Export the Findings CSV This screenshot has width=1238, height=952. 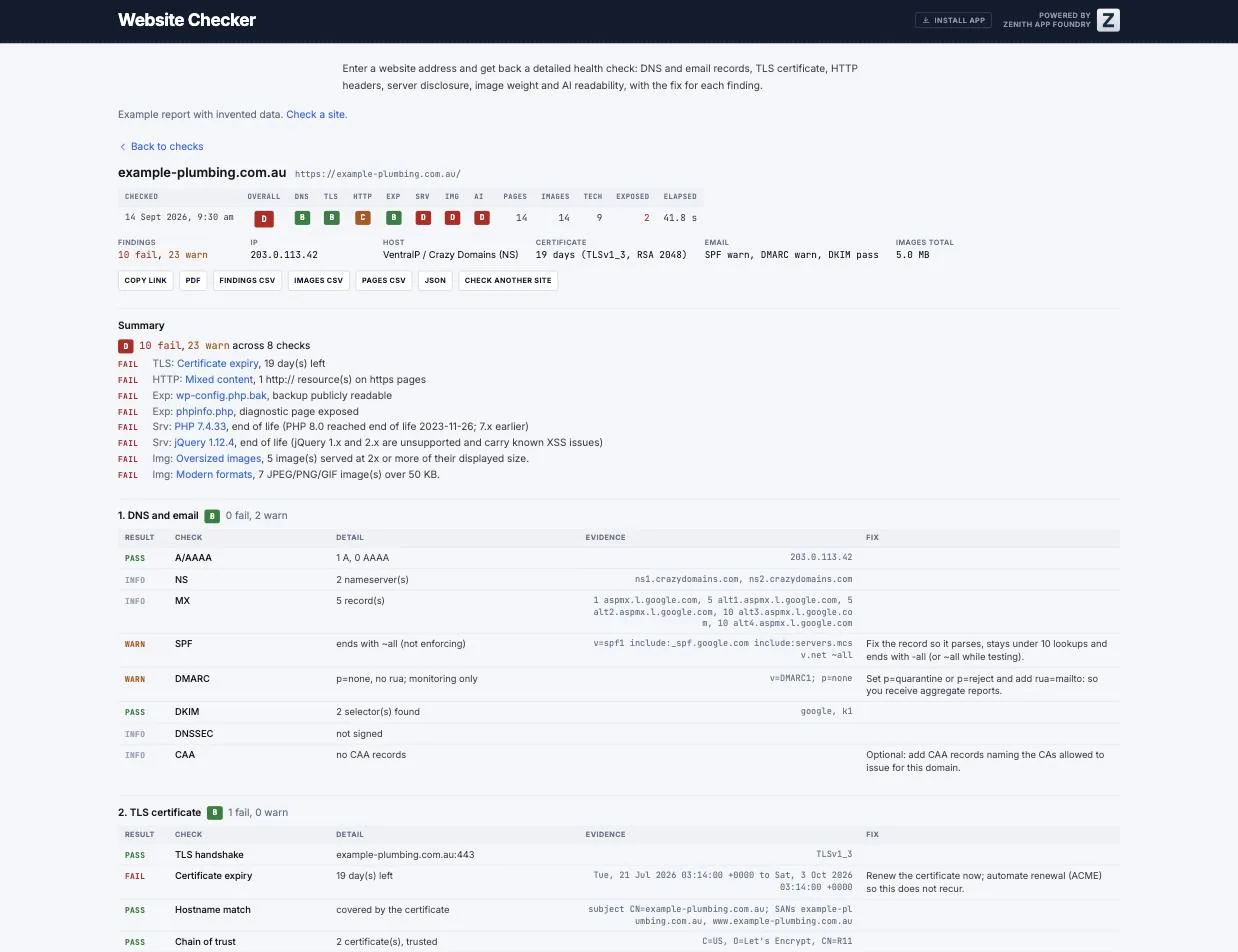(247, 281)
